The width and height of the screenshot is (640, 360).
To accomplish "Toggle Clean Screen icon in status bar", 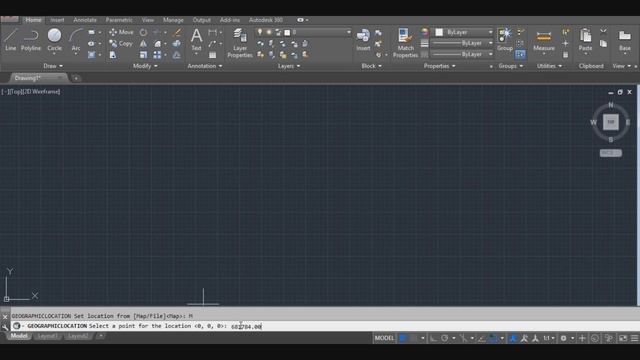I will [623, 338].
